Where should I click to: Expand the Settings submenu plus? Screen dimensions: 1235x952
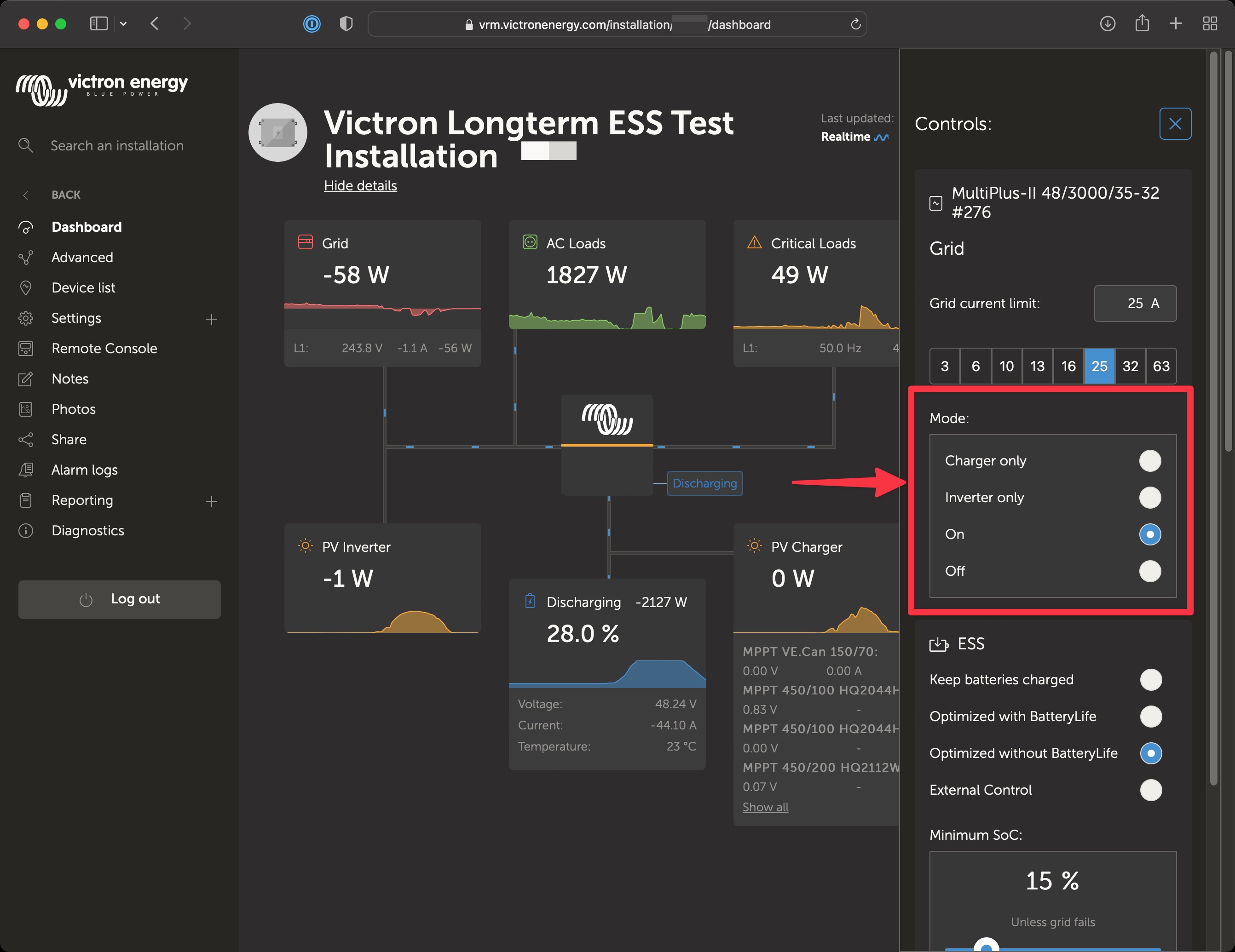212,319
